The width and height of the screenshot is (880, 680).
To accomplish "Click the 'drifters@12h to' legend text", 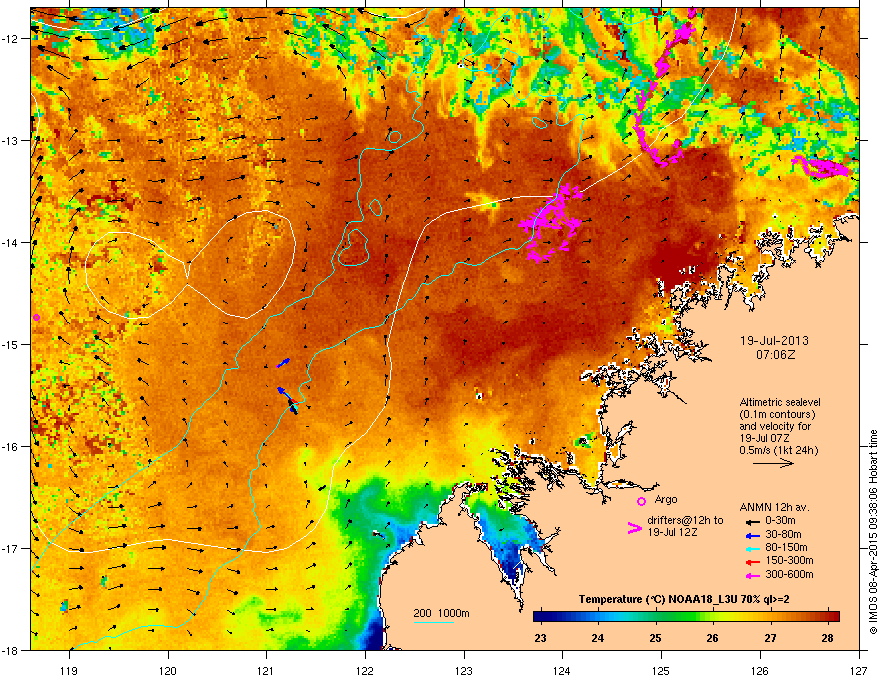I will 685,521.
